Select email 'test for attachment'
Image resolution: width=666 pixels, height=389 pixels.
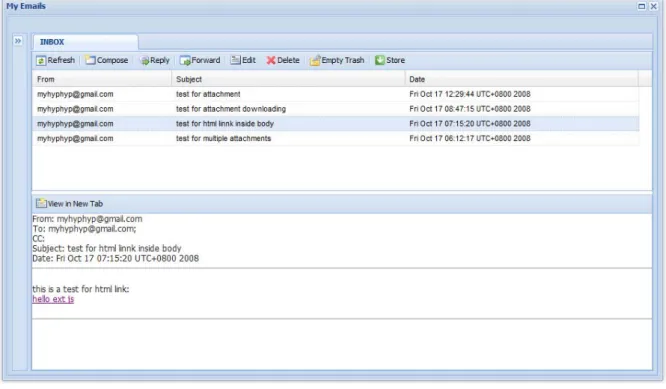click(x=336, y=94)
